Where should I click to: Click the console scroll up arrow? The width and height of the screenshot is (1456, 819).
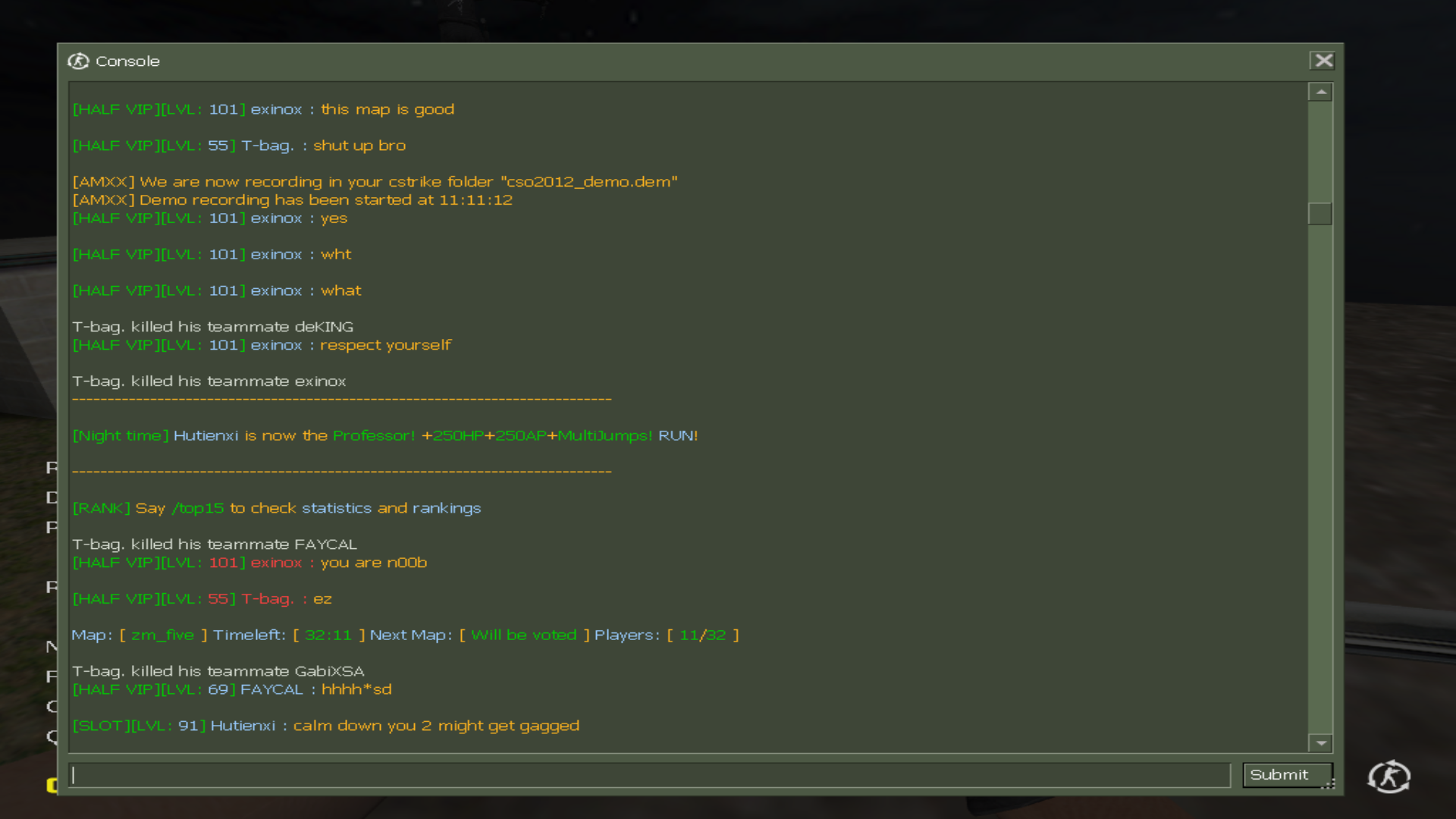pyautogui.click(x=1320, y=92)
